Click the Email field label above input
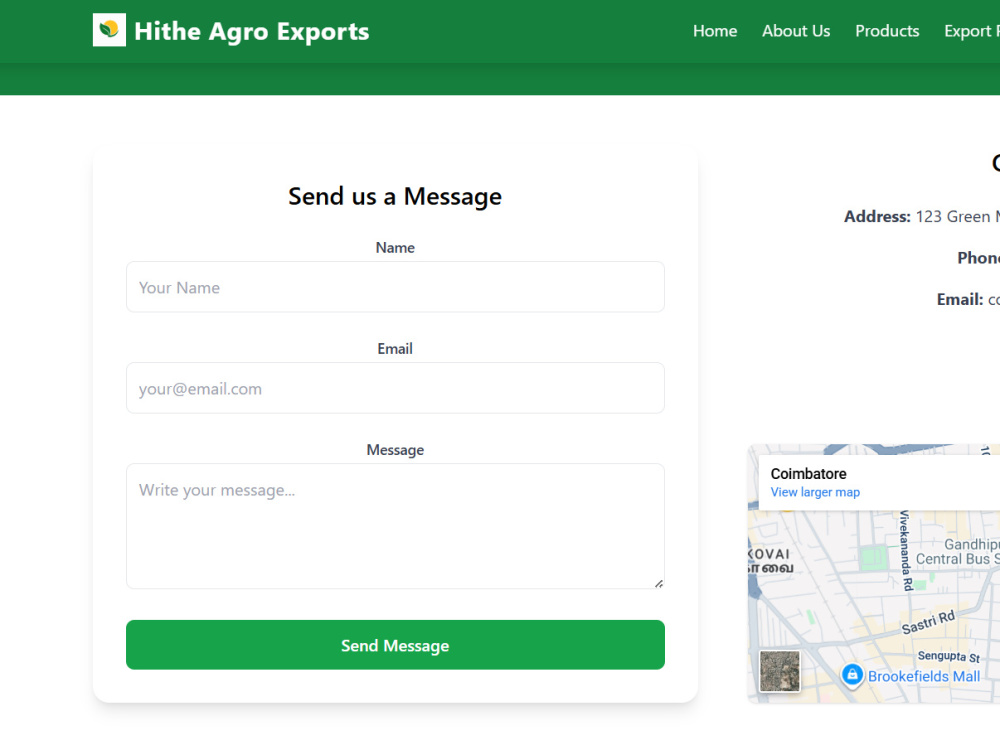This screenshot has width=1000, height=750. (x=395, y=349)
